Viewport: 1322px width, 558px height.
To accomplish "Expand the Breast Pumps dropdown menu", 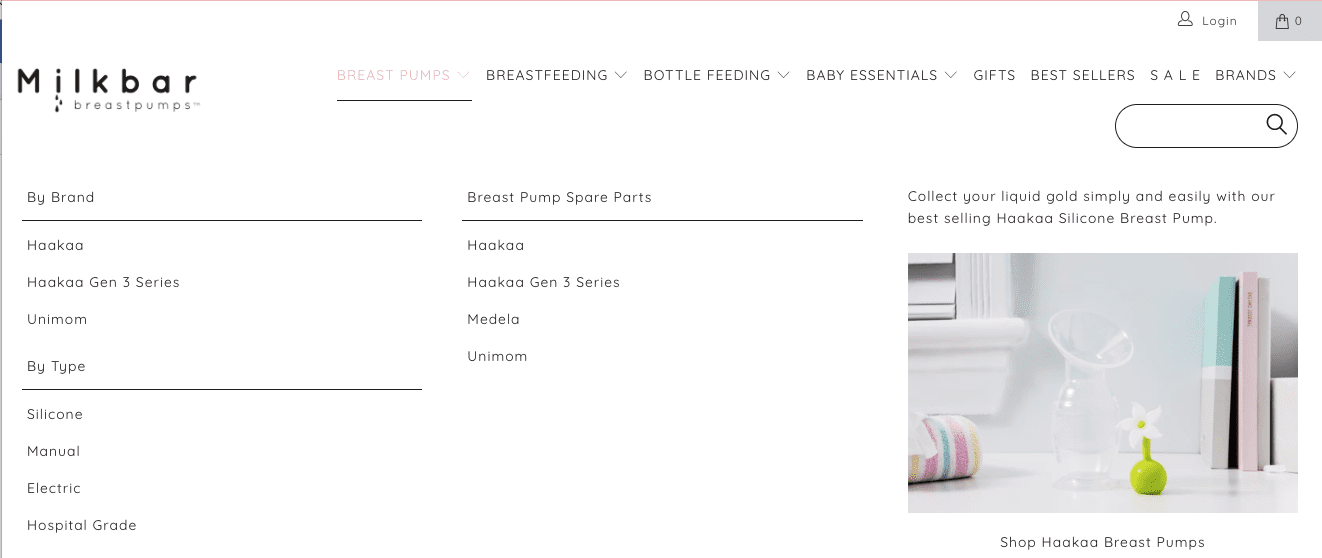I will coord(403,75).
